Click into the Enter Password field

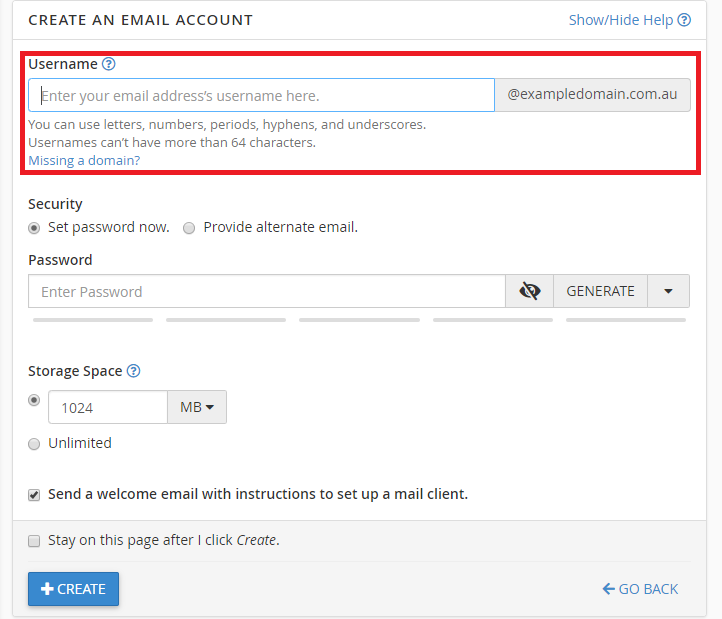click(x=267, y=292)
